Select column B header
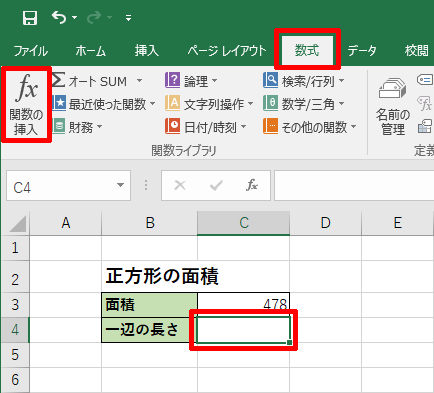The width and height of the screenshot is (434, 393). click(x=150, y=223)
